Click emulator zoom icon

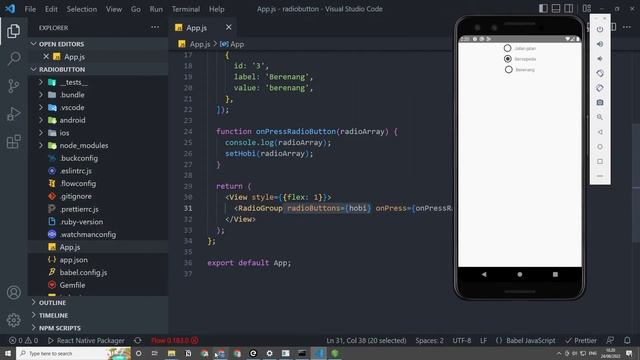pyautogui.click(x=600, y=117)
